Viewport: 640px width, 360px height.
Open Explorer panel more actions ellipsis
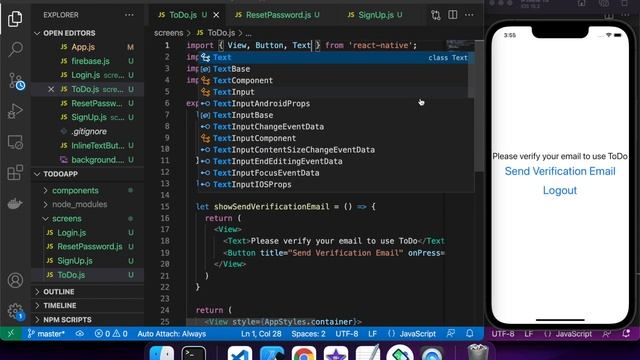[129, 15]
